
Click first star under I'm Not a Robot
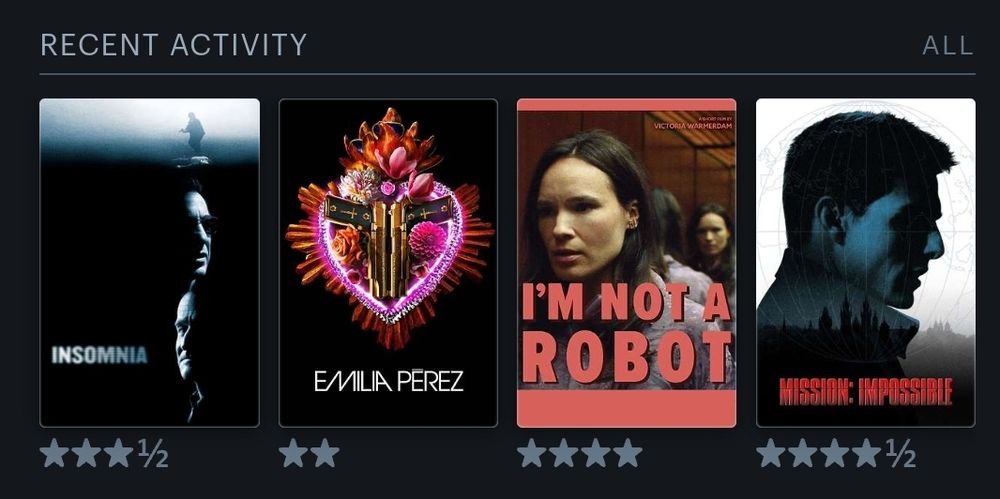click(532, 452)
